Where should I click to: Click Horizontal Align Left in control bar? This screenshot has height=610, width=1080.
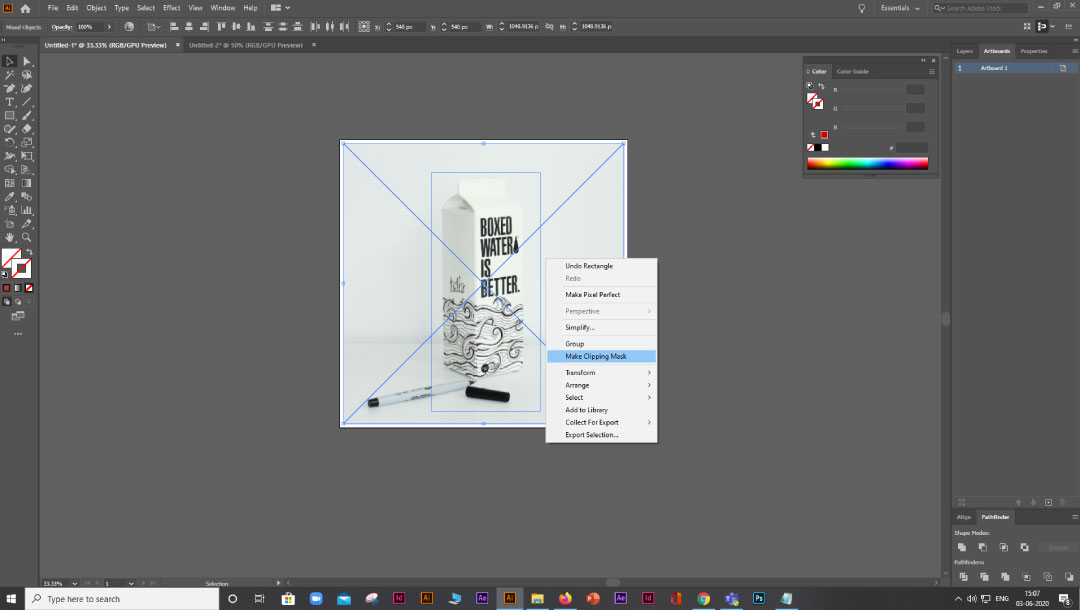tap(174, 27)
